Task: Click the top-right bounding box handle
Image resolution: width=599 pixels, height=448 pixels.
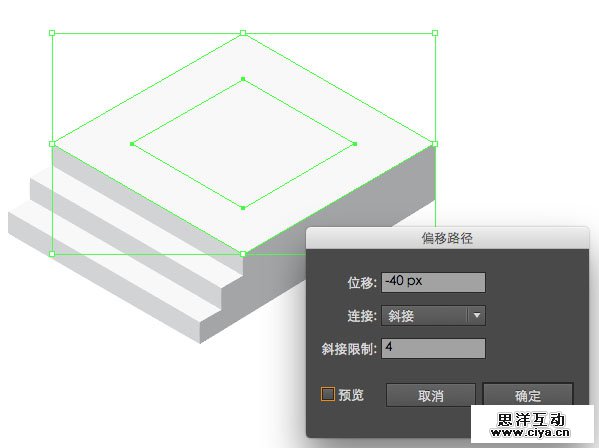Action: point(435,33)
